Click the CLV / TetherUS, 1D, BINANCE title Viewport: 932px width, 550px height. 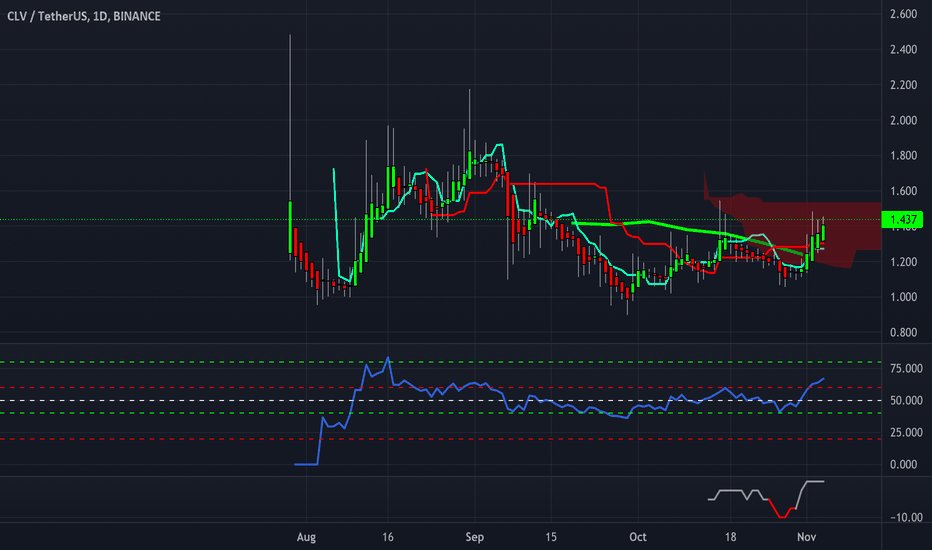tap(84, 16)
